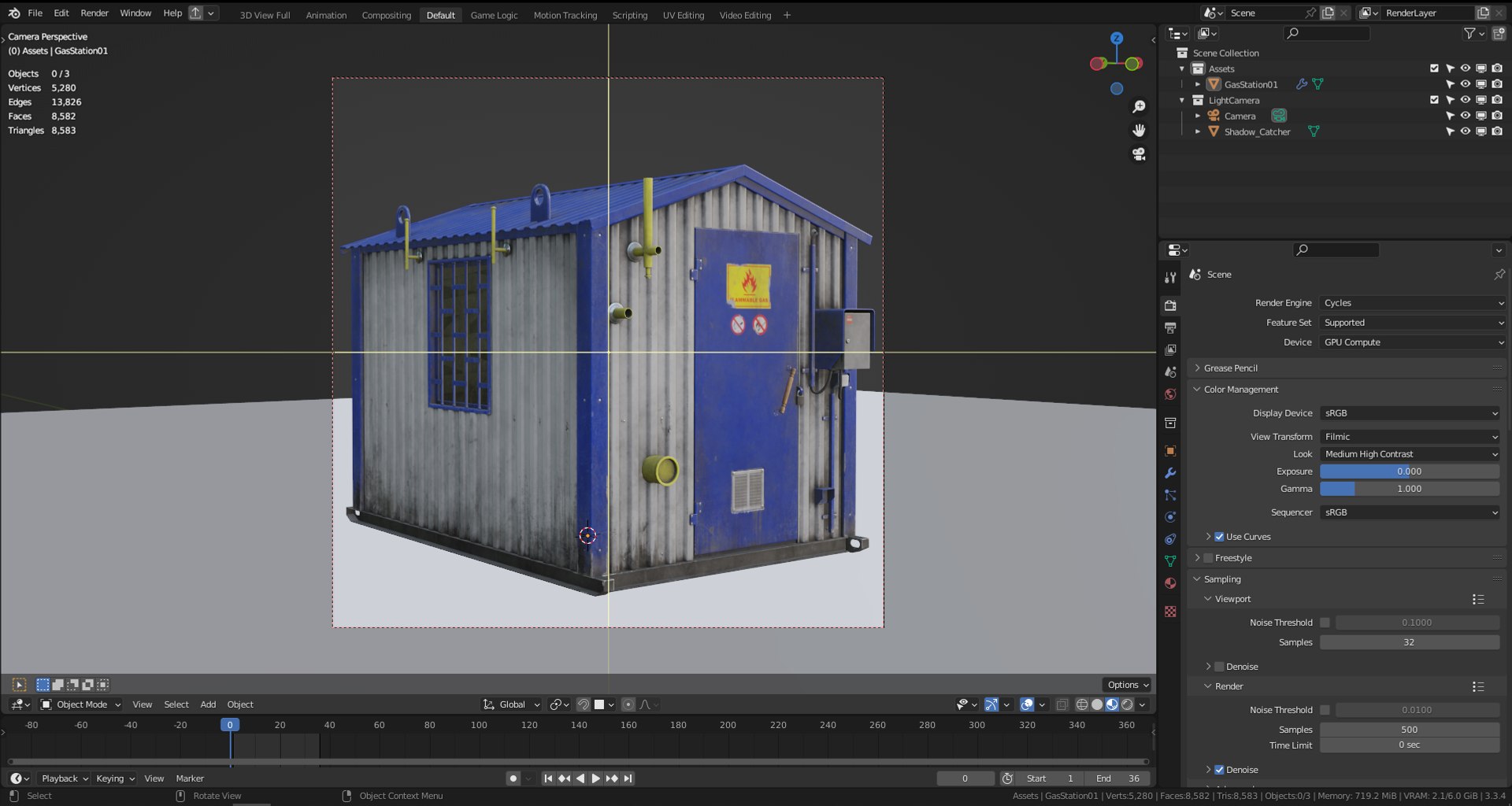
Task: Open the Look Medium High Contrast dropdown
Action: 1410,454
